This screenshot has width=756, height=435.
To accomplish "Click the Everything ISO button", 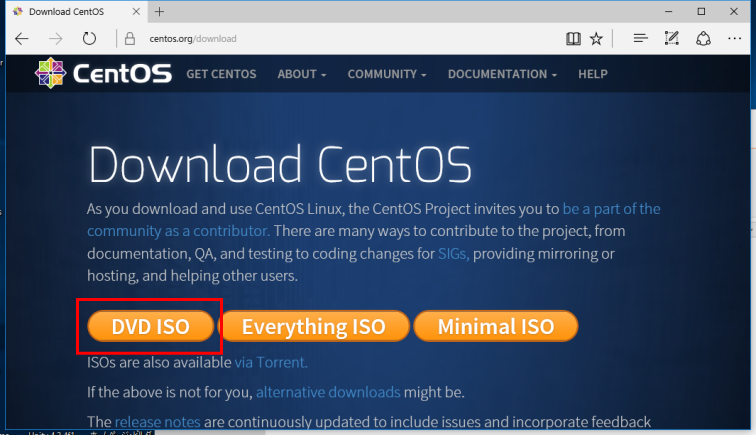I will click(314, 326).
